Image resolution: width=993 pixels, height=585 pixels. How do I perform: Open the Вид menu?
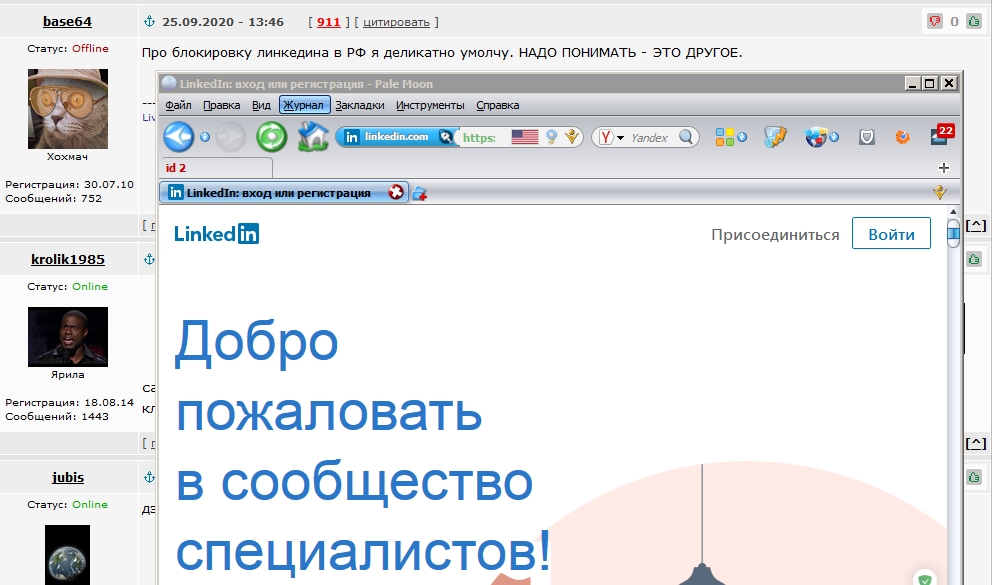[x=261, y=105]
